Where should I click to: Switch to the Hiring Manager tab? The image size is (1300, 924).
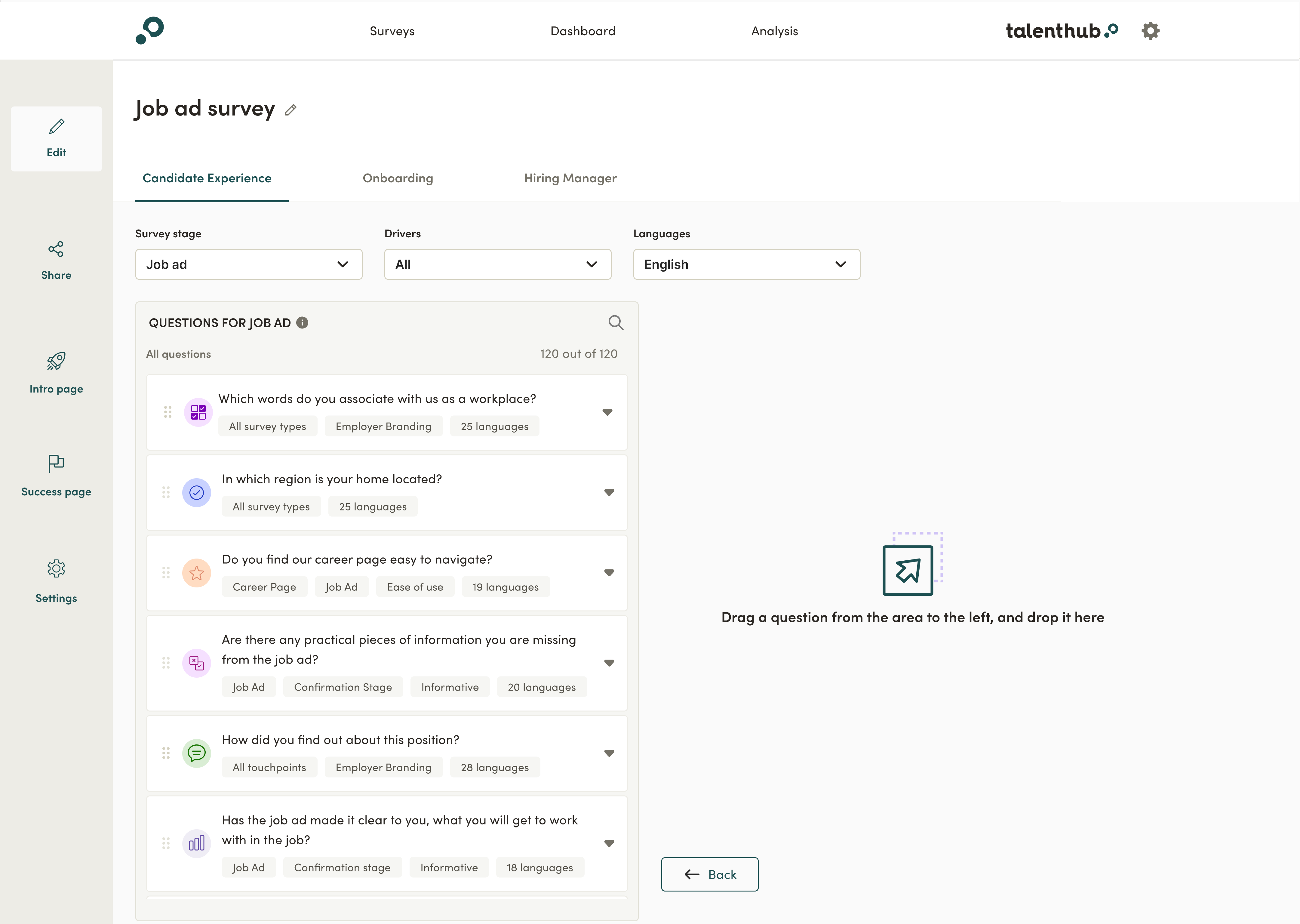[570, 178]
